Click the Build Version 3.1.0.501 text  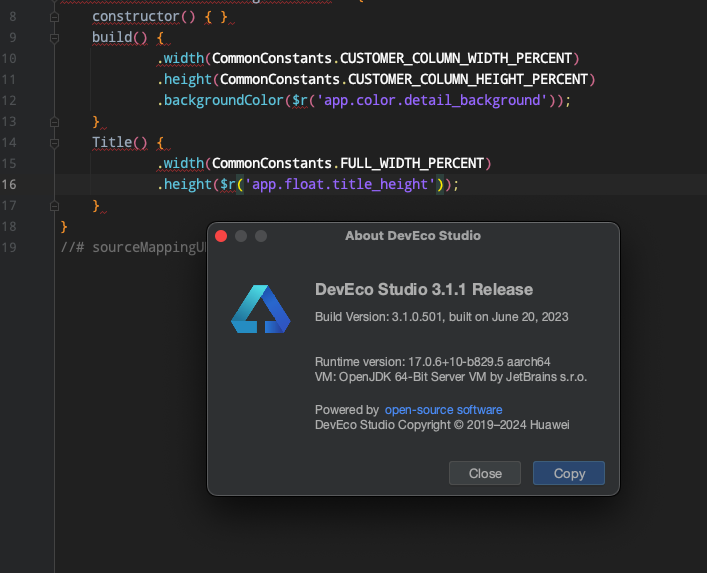441,317
